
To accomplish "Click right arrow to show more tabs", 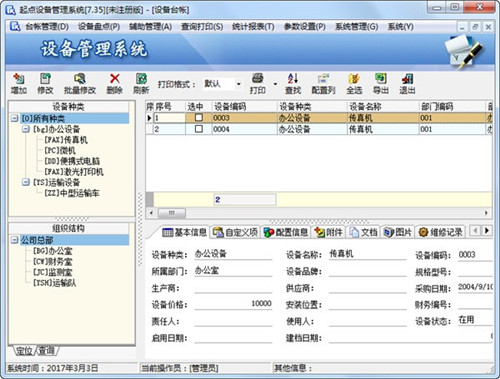I will coord(487,230).
